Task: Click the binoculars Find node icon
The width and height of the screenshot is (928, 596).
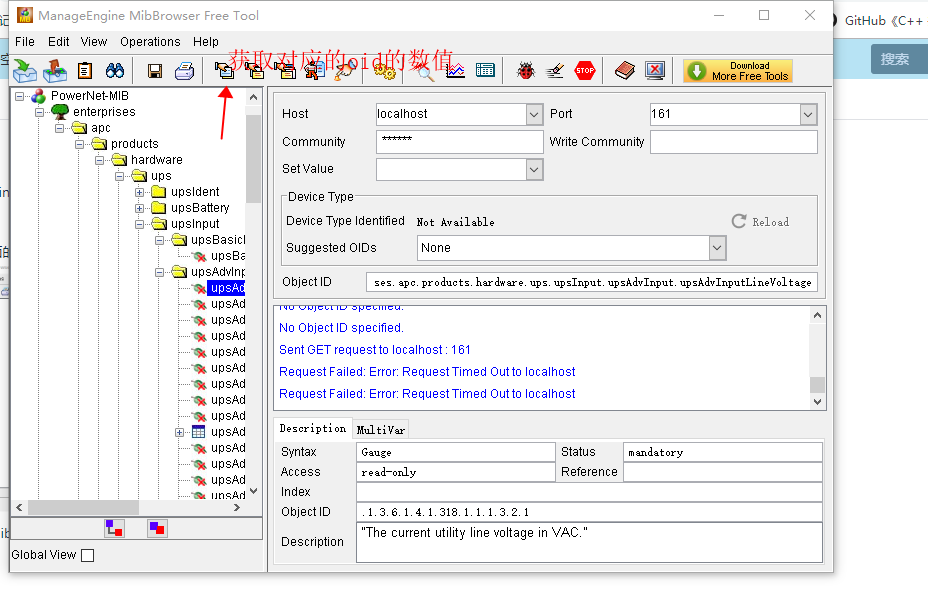Action: point(115,71)
